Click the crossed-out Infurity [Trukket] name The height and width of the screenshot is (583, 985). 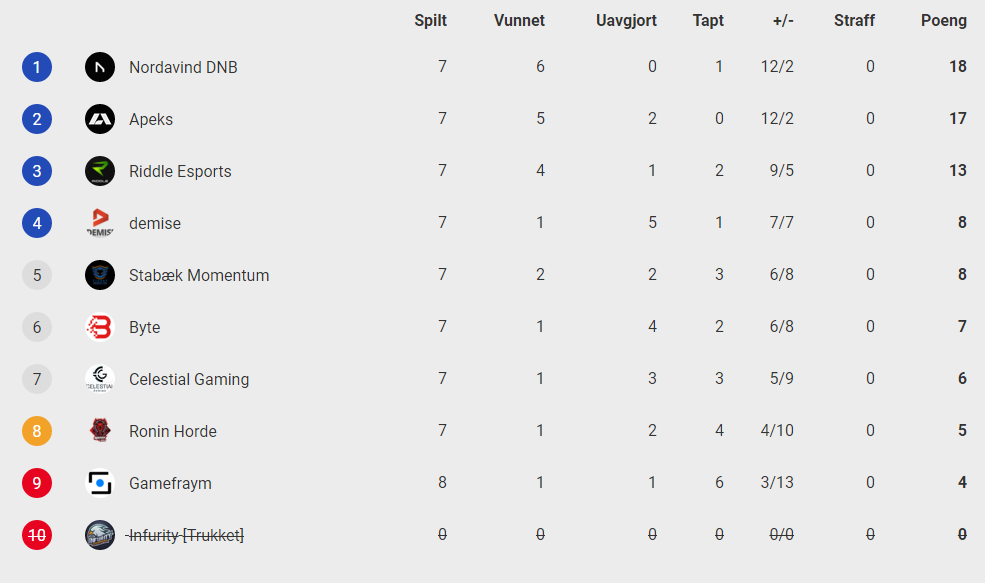coord(185,535)
